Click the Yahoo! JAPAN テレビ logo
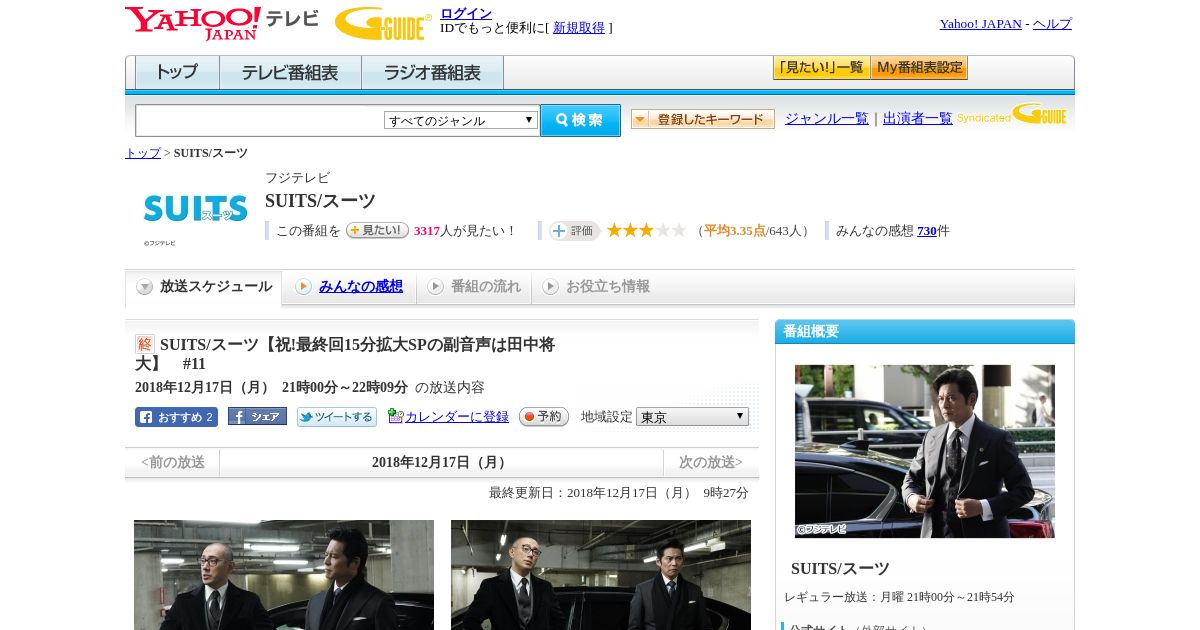 pyautogui.click(x=222, y=23)
